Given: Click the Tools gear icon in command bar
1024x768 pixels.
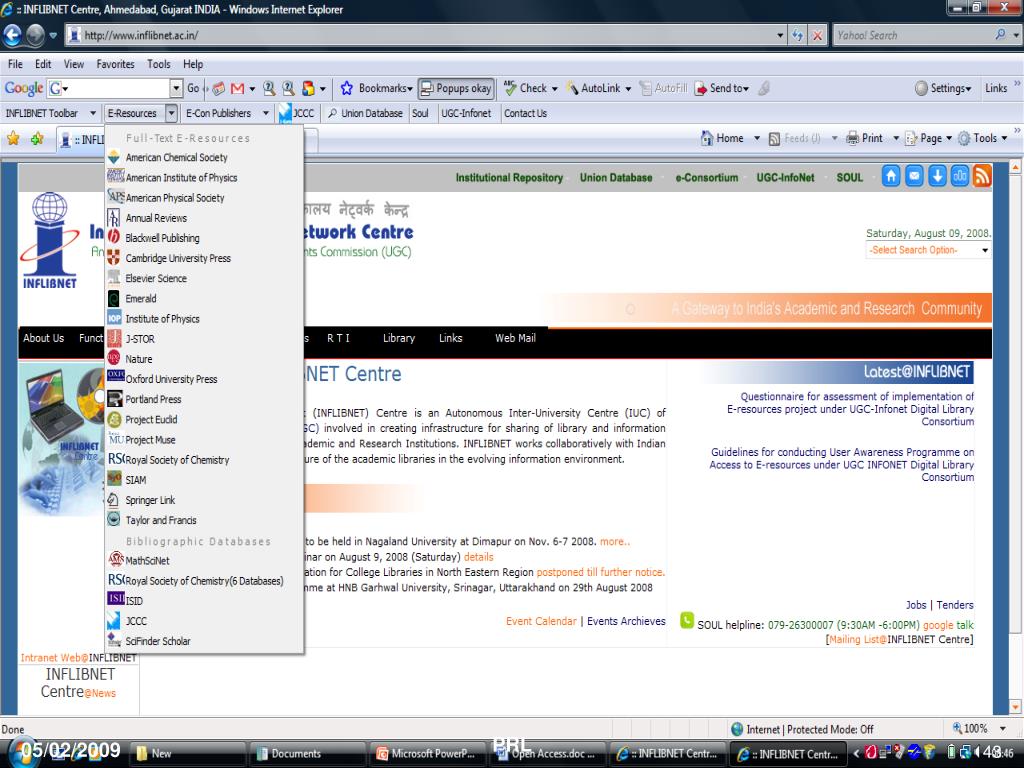Looking at the screenshot, I should click(x=964, y=138).
